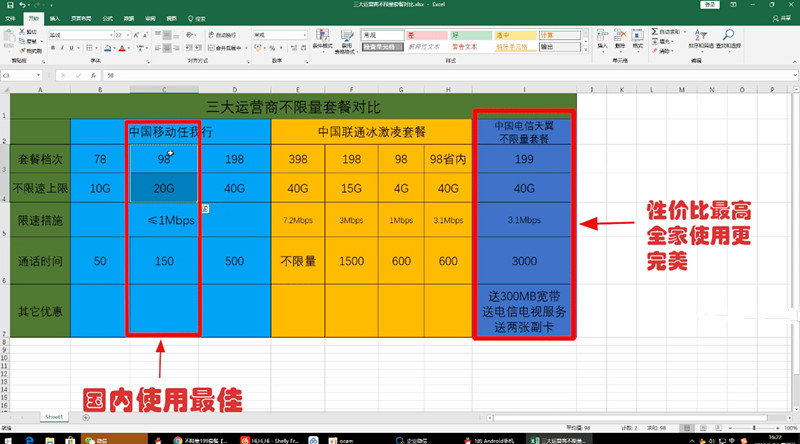Add a new sheet with the plus button

[86, 417]
